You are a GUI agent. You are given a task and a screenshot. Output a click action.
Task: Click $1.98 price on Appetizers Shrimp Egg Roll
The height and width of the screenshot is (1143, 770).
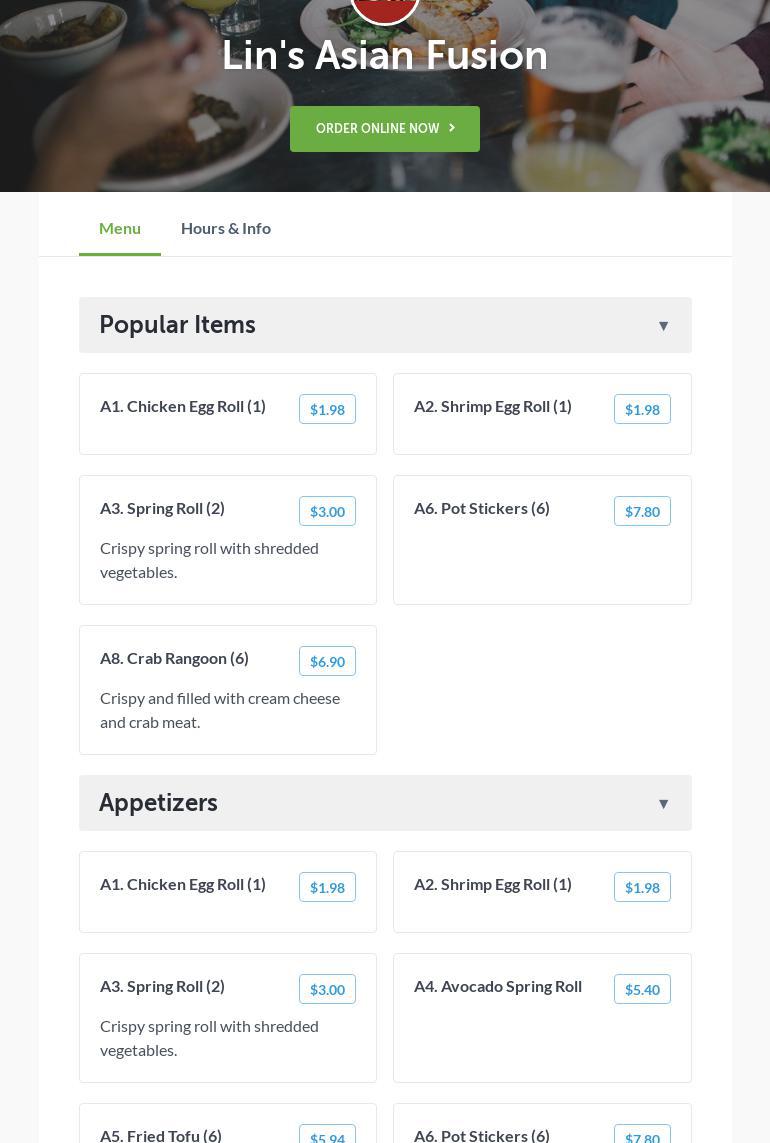pyautogui.click(x=642, y=887)
